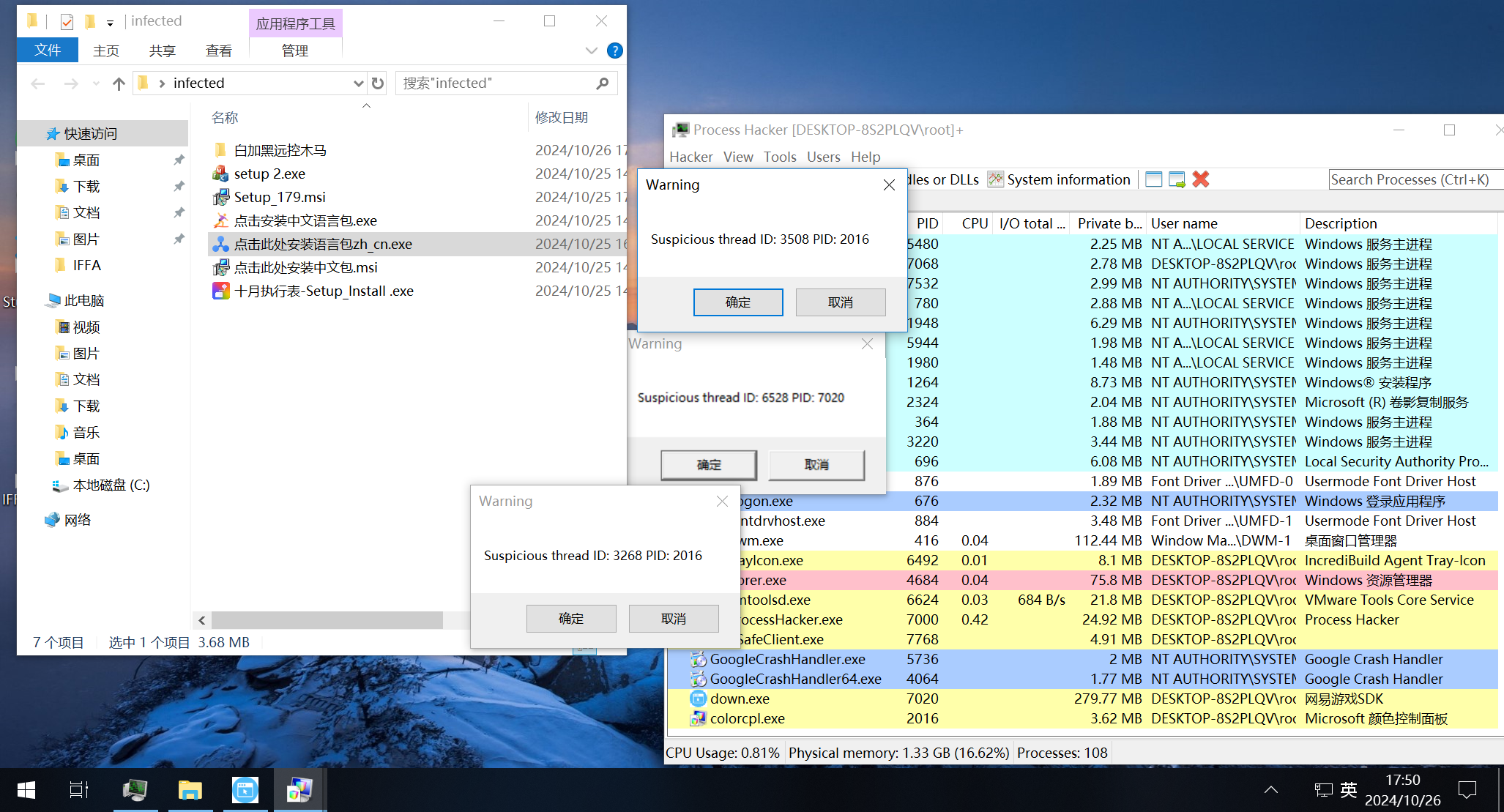Open Task View on the taskbar

pos(79,790)
